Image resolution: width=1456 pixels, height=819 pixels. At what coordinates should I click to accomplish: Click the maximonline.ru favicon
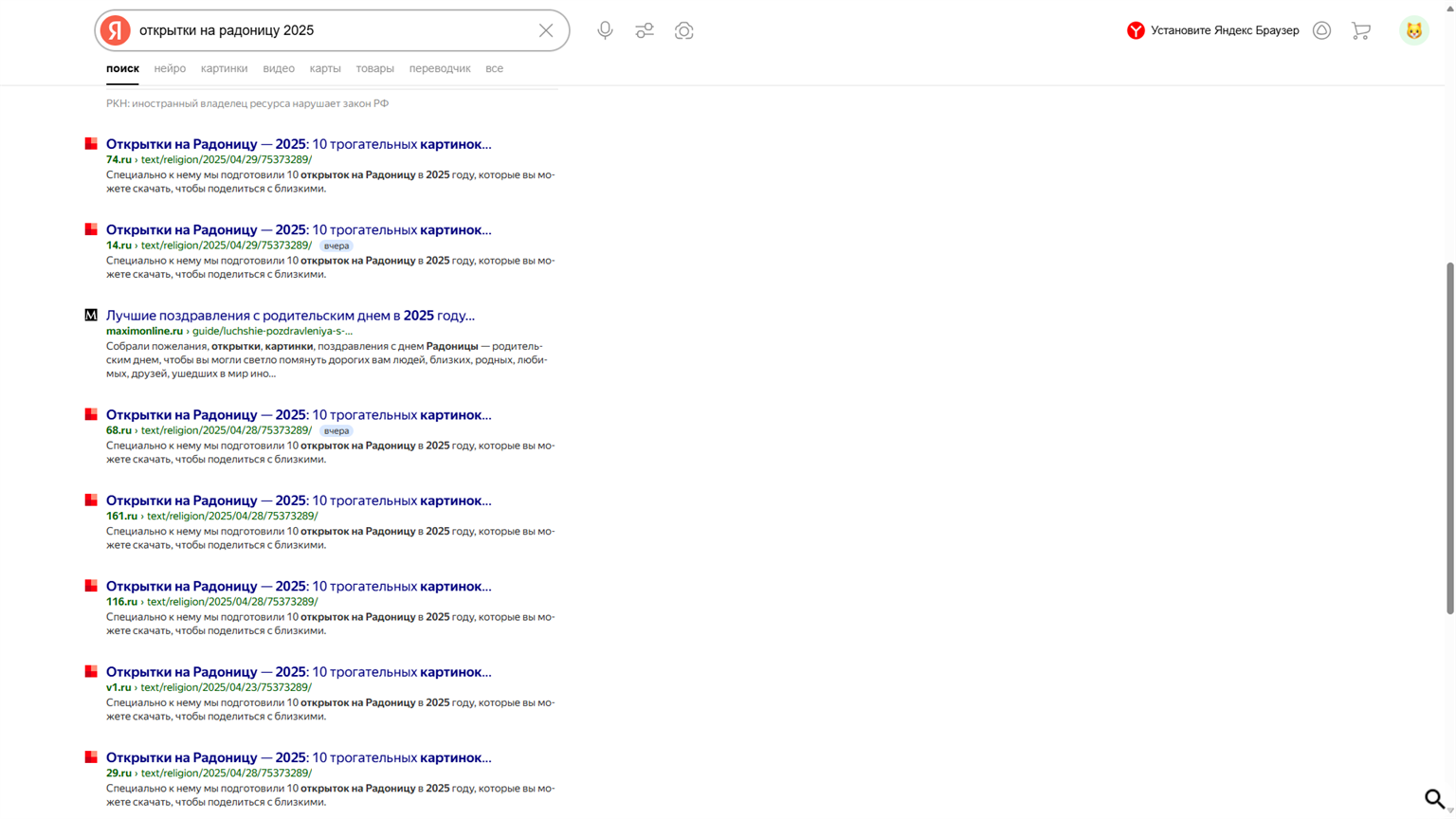coord(91,315)
